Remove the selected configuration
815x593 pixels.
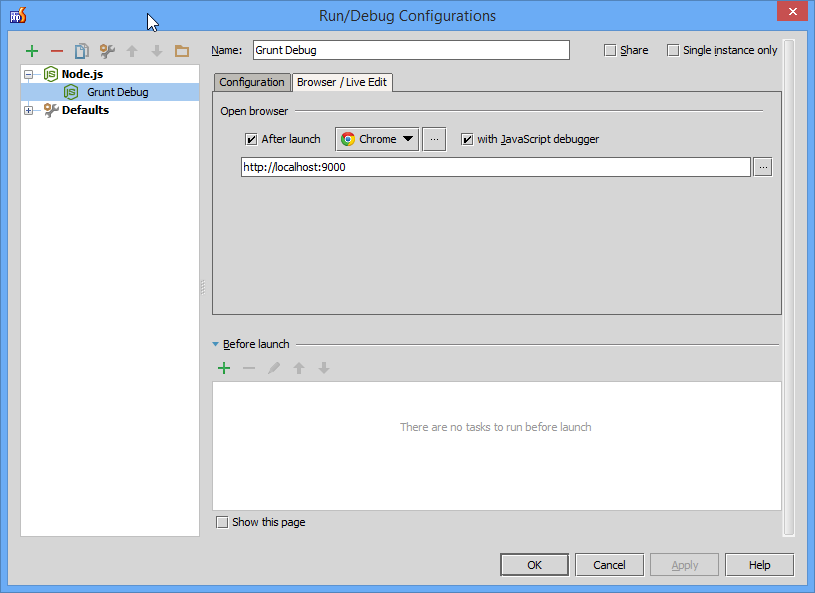click(57, 51)
